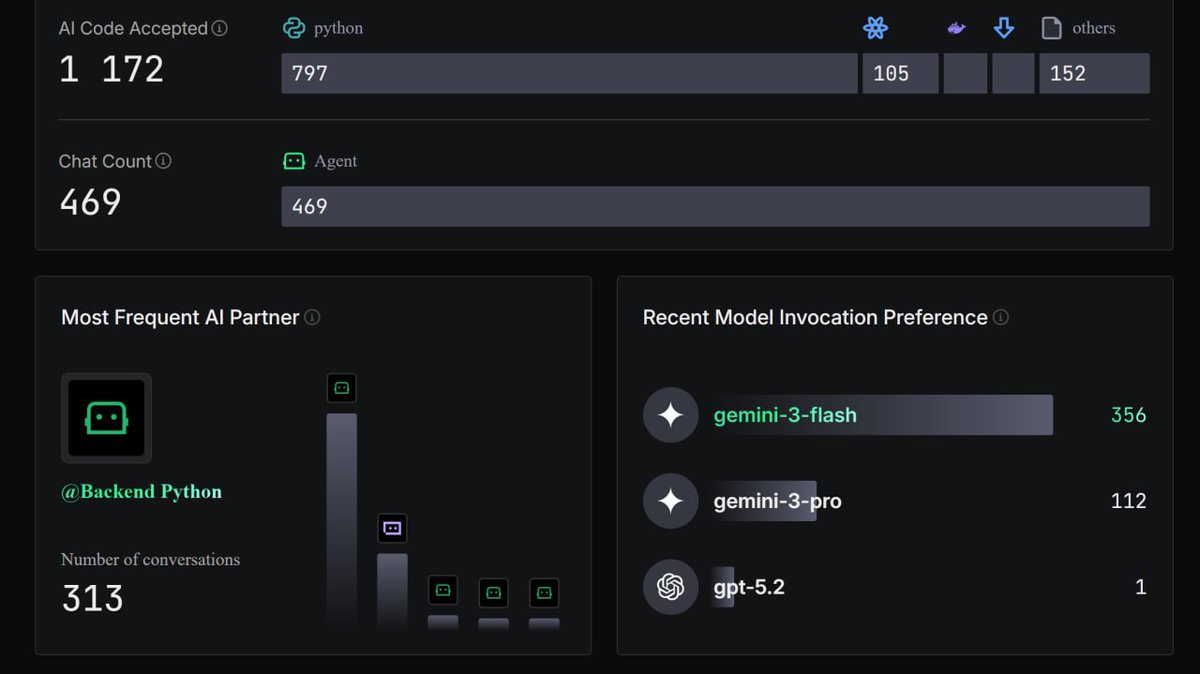
Task: Click the @Backend Python link
Action: tap(141, 491)
